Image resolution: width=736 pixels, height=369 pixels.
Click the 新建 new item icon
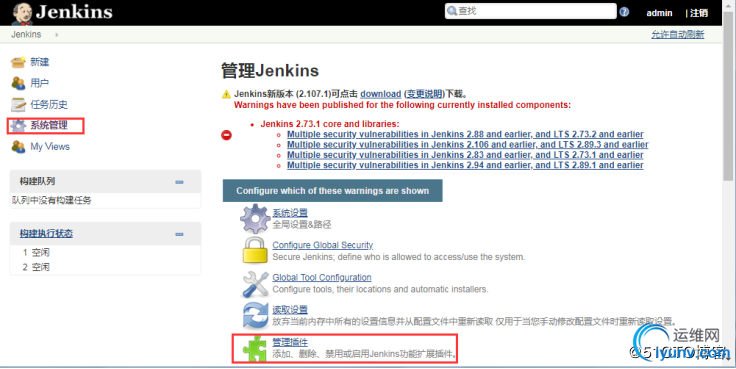[18, 62]
